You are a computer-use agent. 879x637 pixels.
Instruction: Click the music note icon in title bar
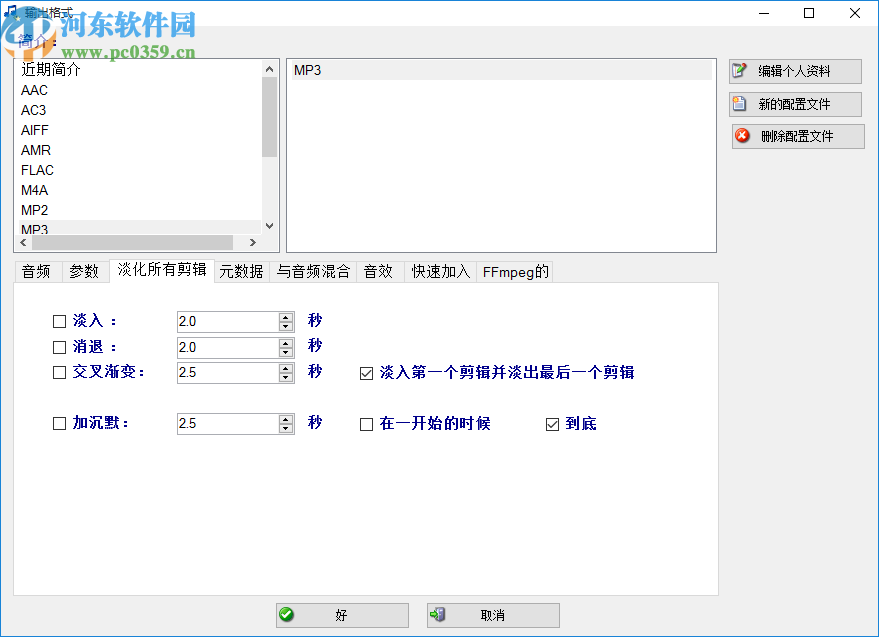[10, 13]
